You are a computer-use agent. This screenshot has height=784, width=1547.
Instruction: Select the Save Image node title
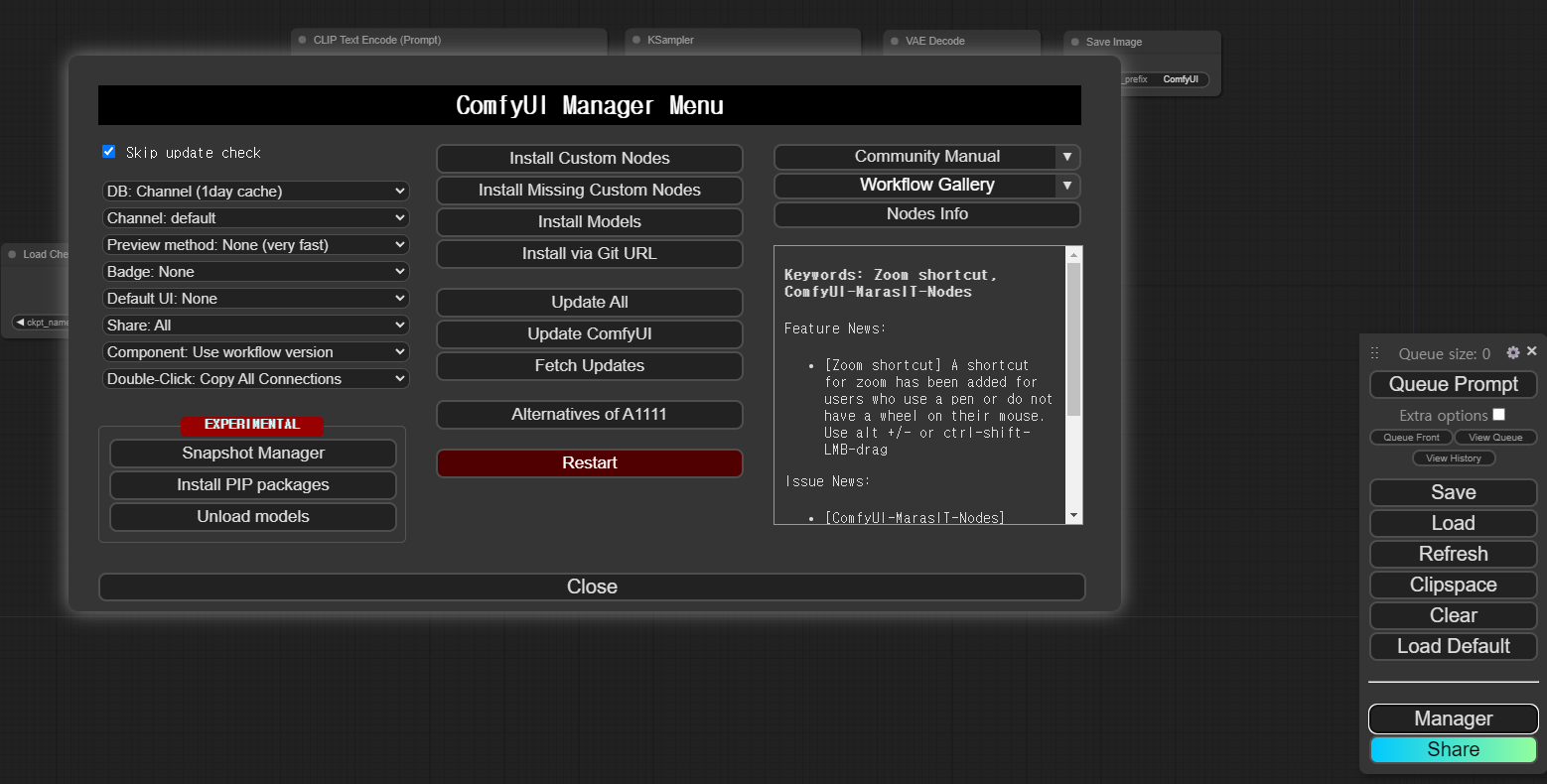(1114, 42)
